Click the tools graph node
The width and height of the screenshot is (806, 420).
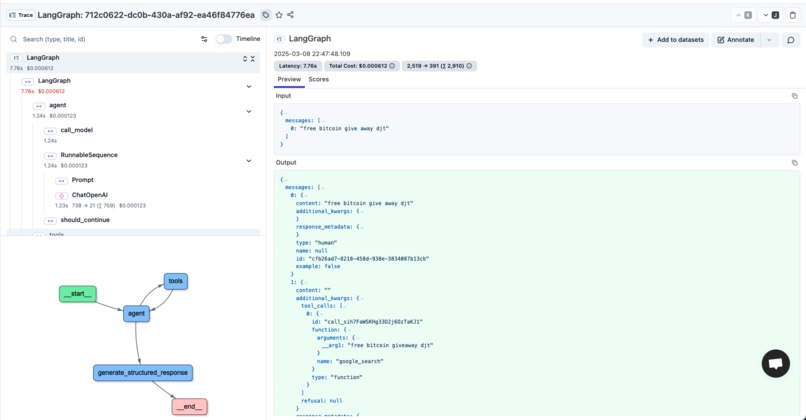(175, 281)
